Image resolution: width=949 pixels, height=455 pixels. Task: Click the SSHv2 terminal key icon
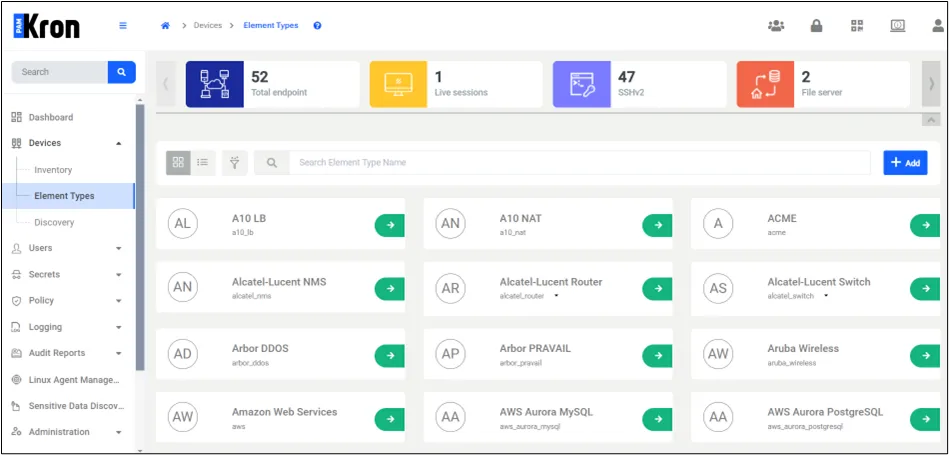[x=582, y=84]
